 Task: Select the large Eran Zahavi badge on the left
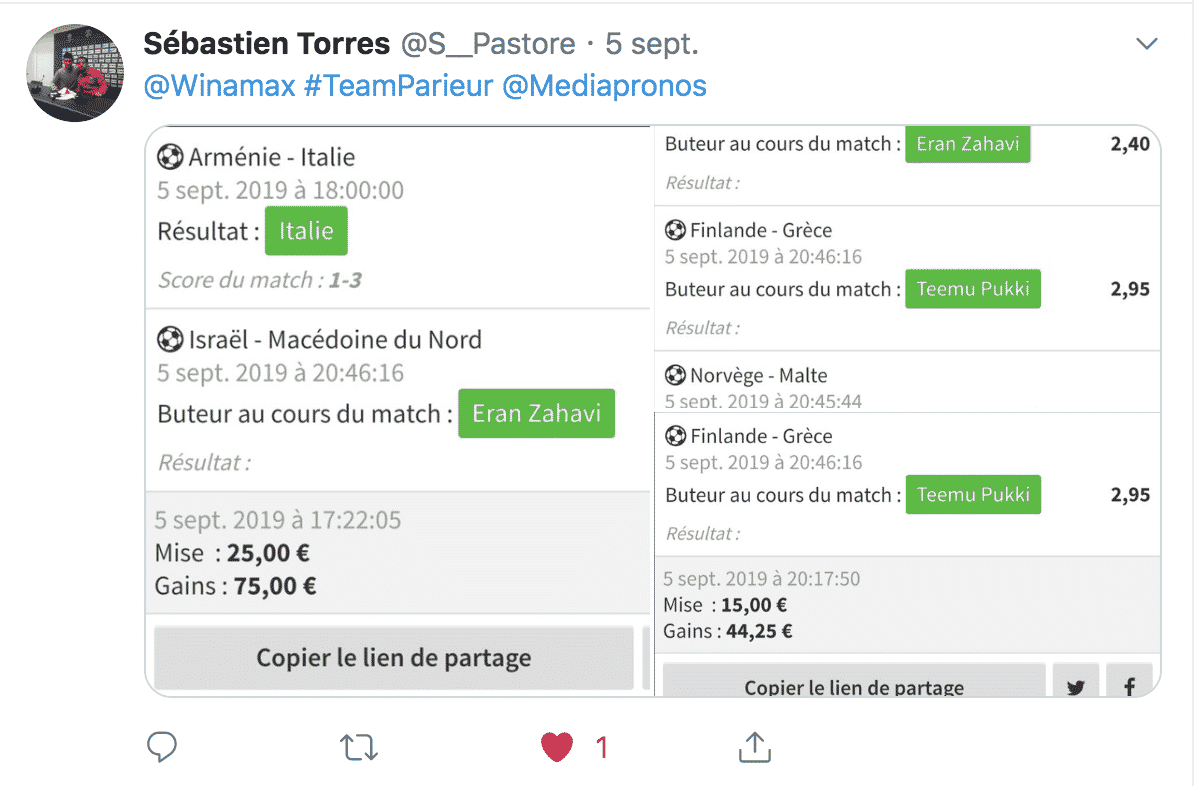click(537, 414)
